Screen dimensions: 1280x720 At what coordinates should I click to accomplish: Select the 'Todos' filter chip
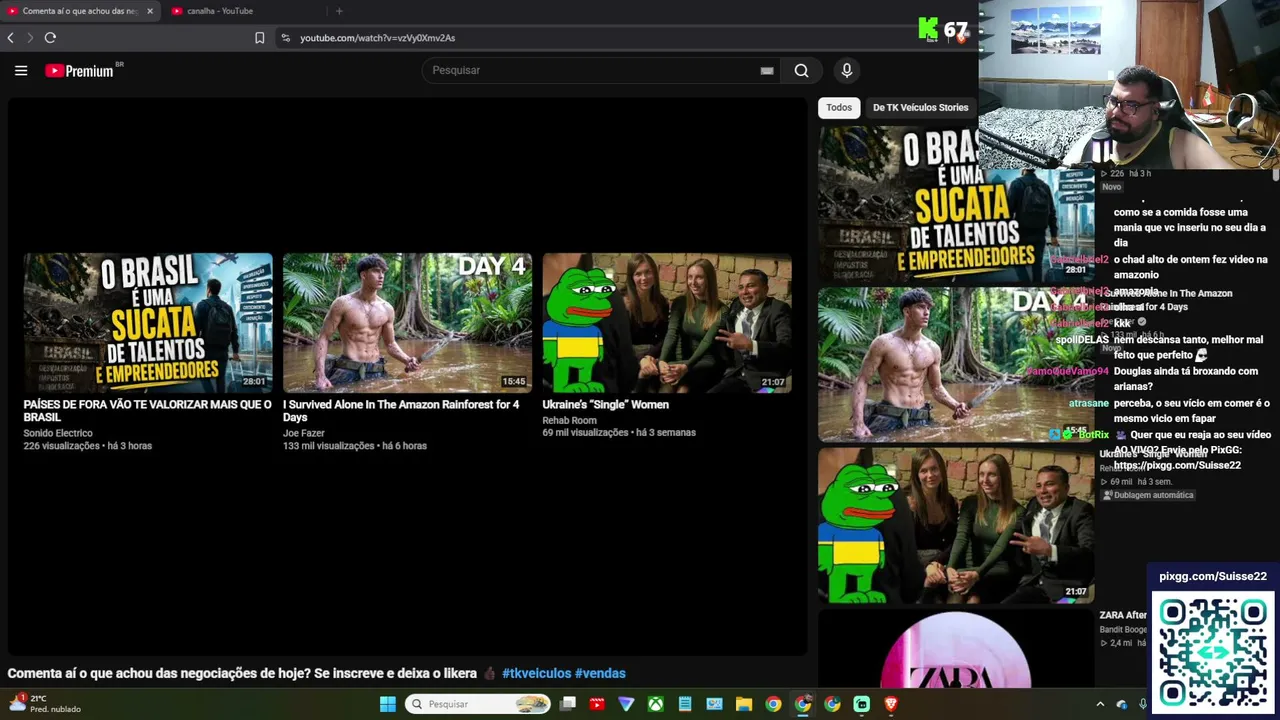pyautogui.click(x=839, y=107)
